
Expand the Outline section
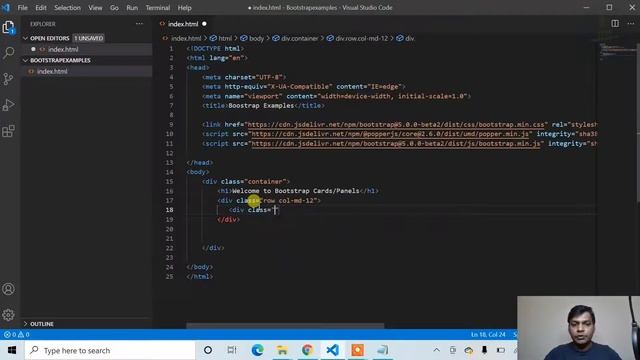42,324
